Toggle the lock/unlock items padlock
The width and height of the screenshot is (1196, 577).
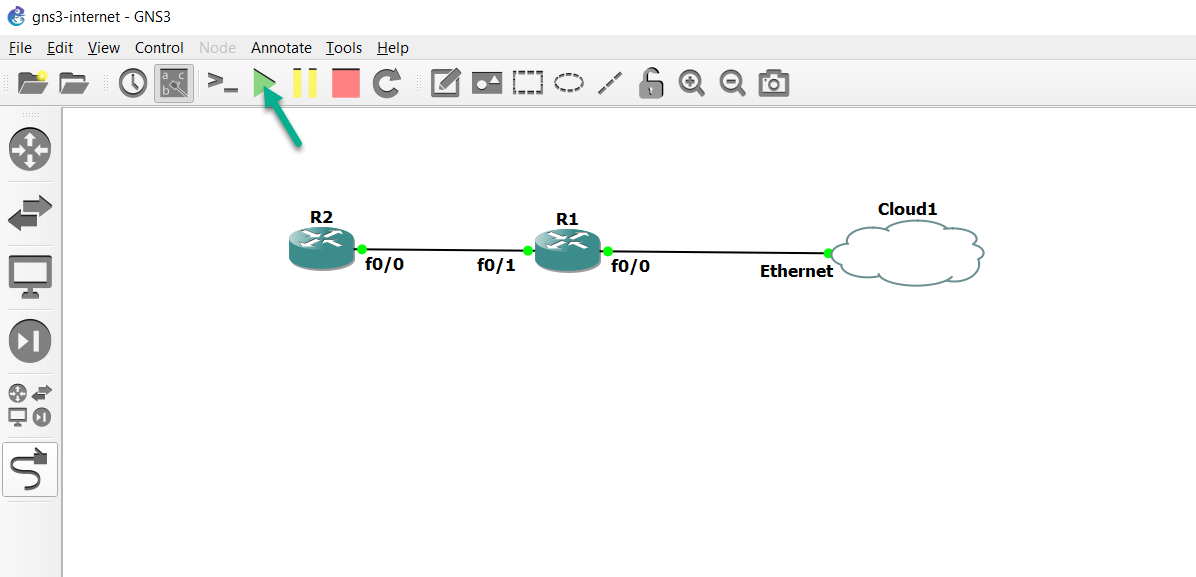click(x=651, y=82)
